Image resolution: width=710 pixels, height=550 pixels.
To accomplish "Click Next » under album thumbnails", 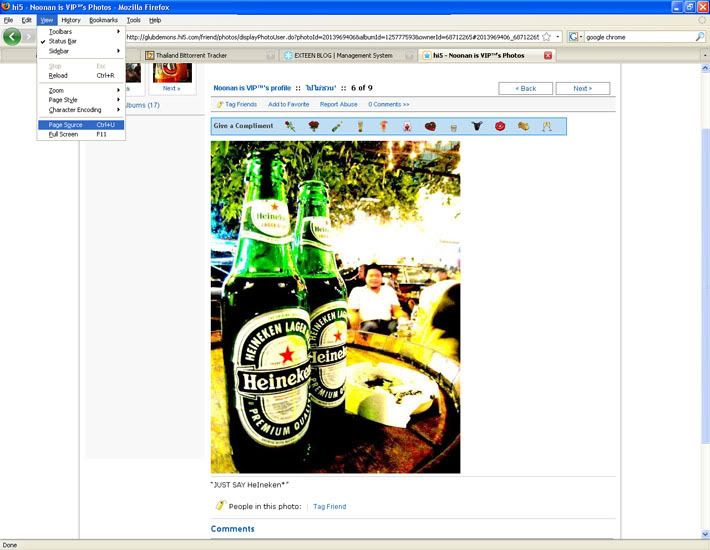I will click(x=172, y=89).
